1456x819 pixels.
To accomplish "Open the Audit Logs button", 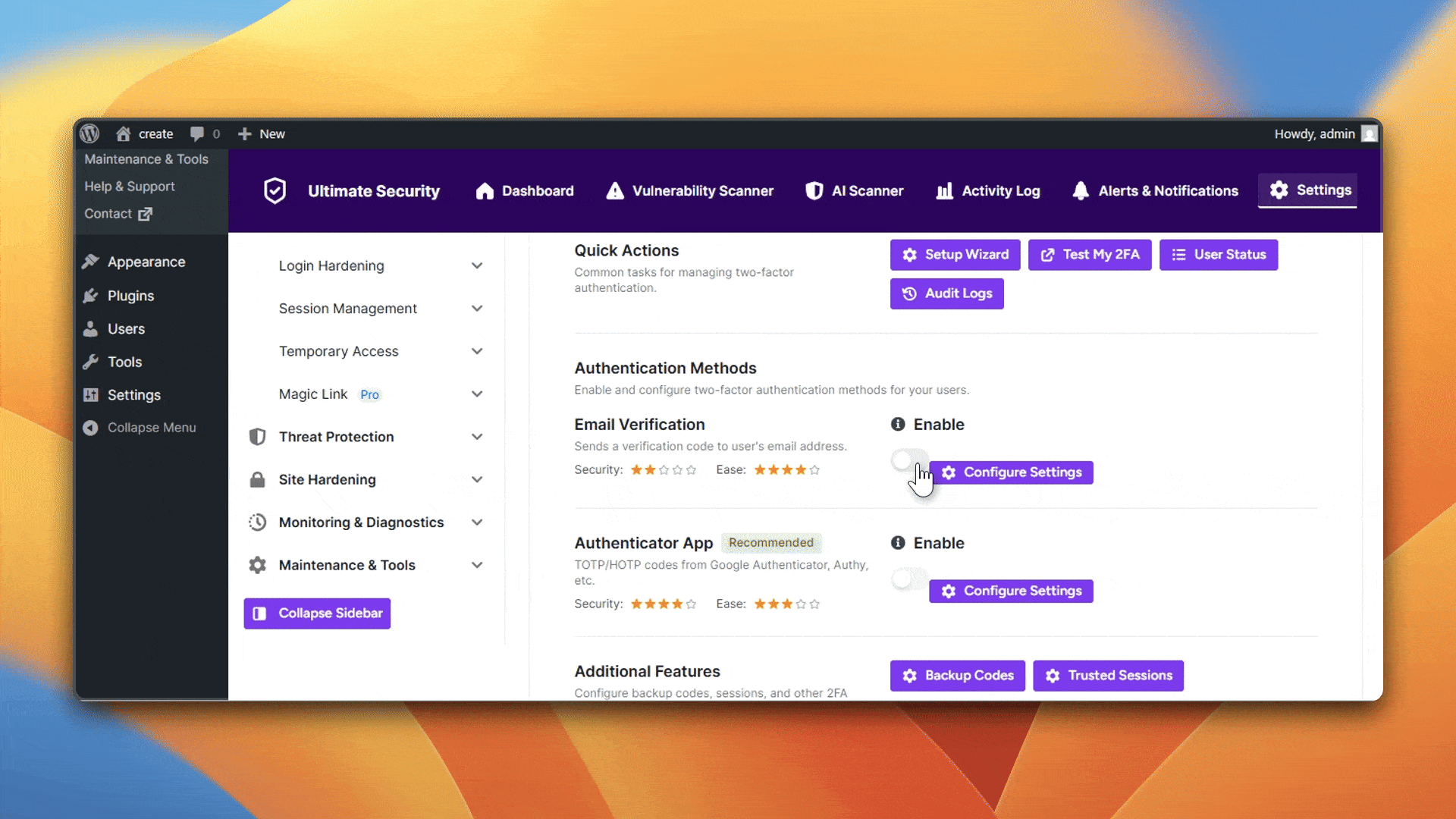I will tap(947, 293).
